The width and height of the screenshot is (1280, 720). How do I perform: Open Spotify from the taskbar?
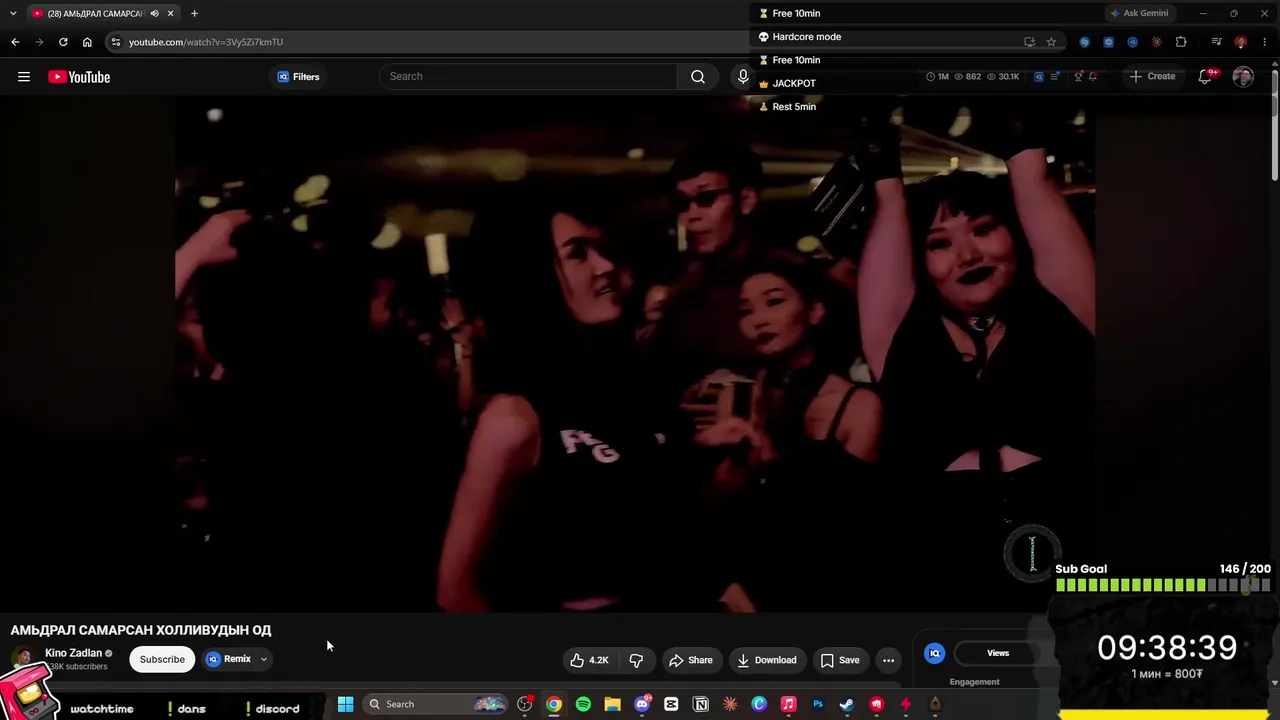(583, 704)
